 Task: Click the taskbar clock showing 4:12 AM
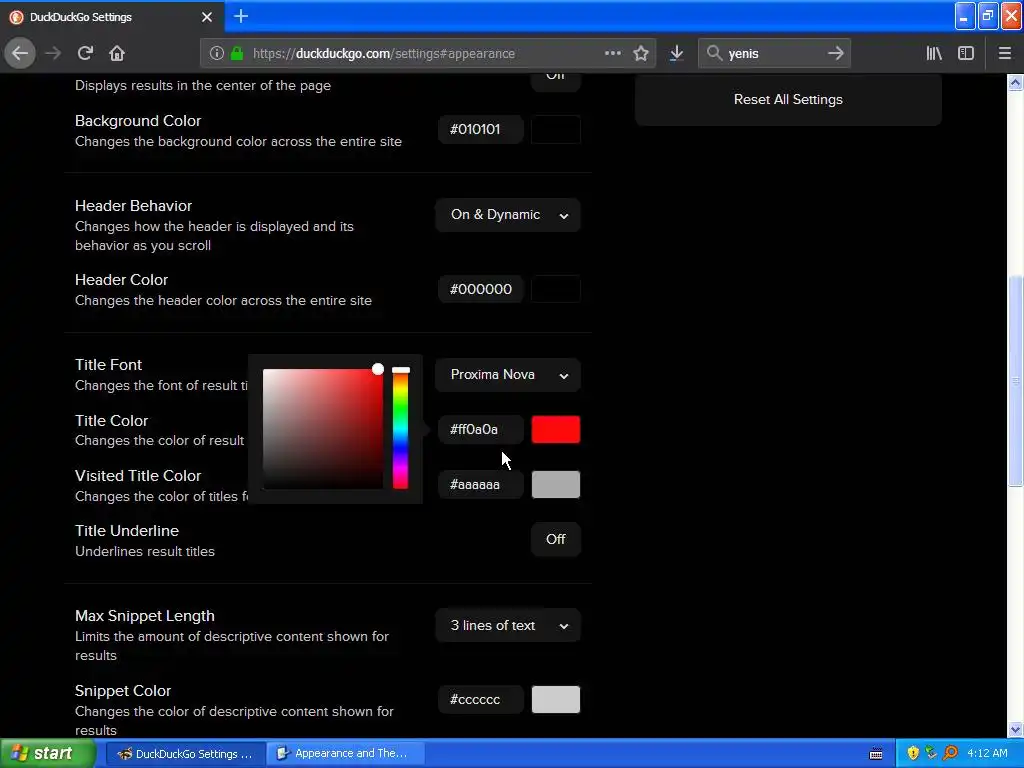coord(987,754)
